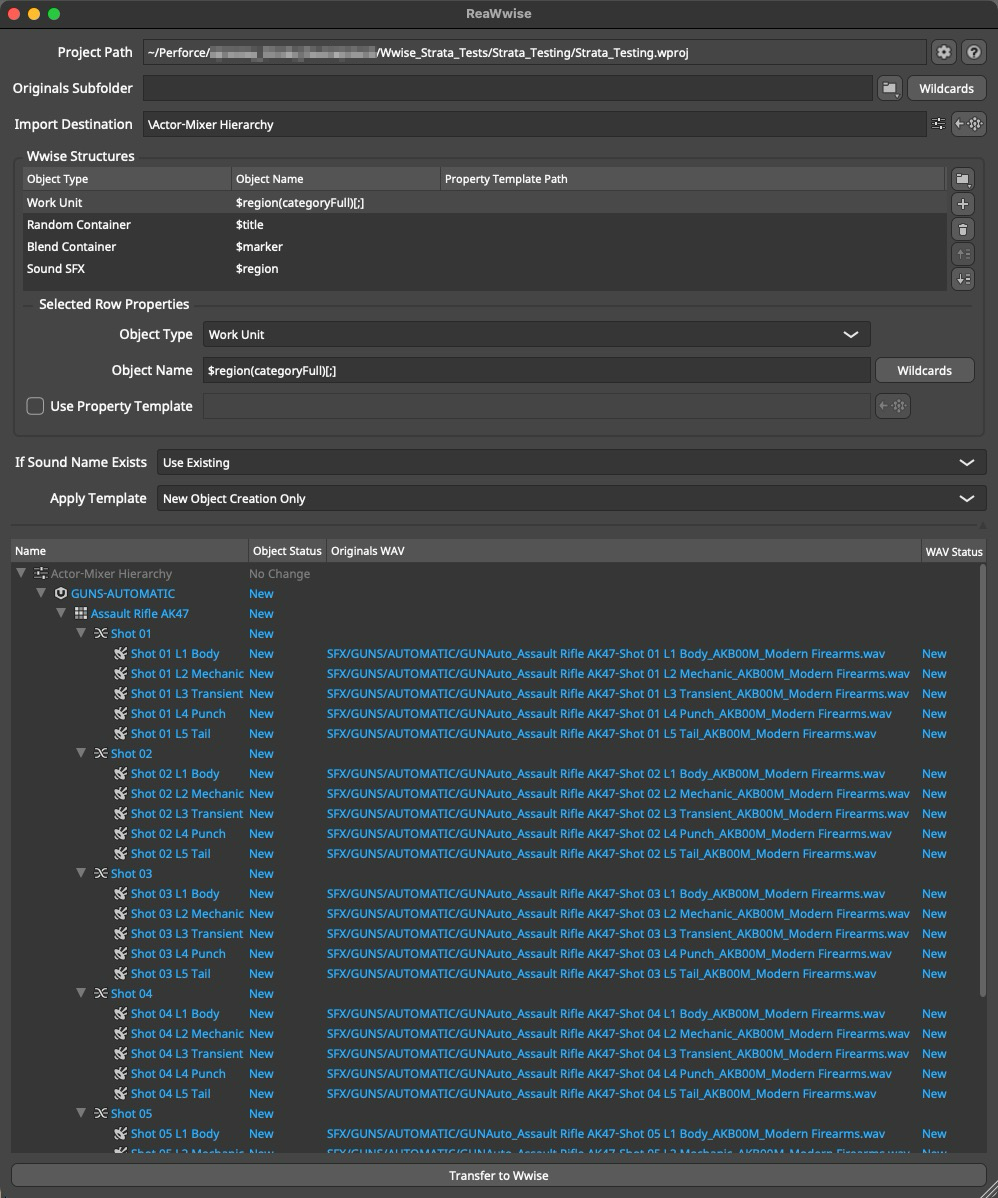Select the Blend Container structure row
Viewport: 998px width, 1198px height.
click(484, 247)
